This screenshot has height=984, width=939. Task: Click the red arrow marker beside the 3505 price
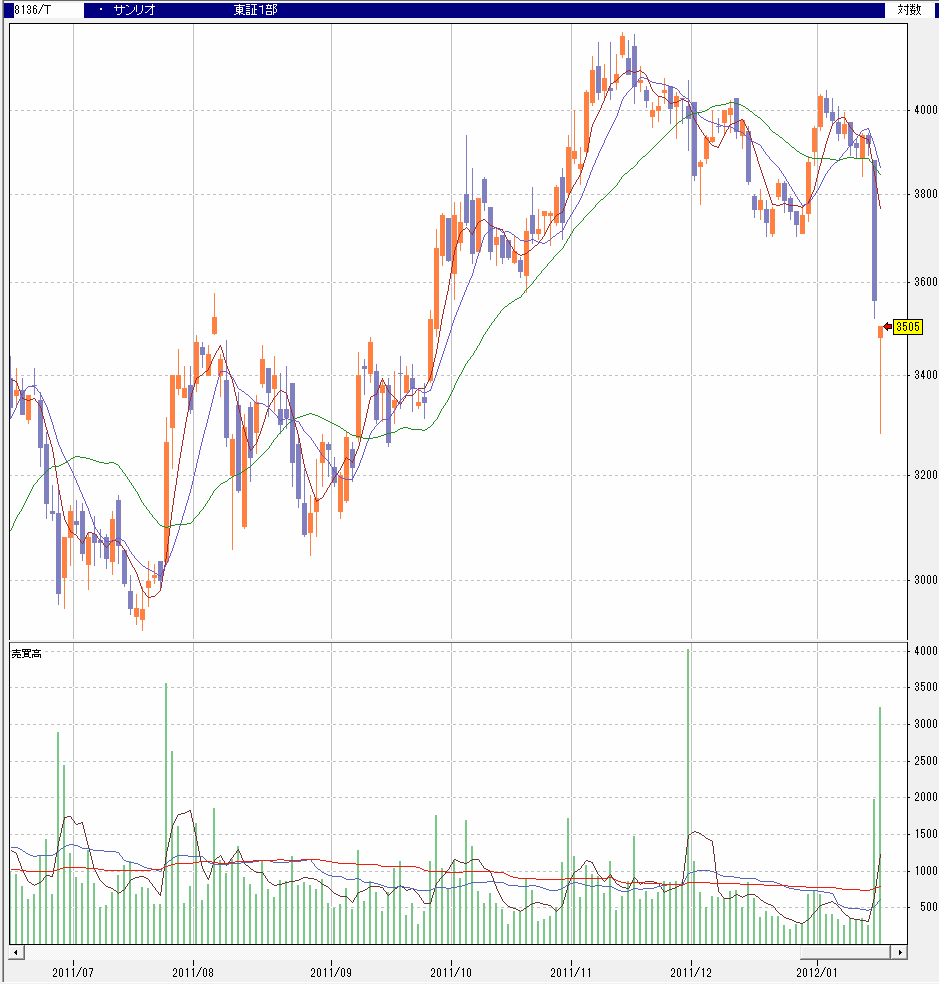pyautogui.click(x=888, y=326)
